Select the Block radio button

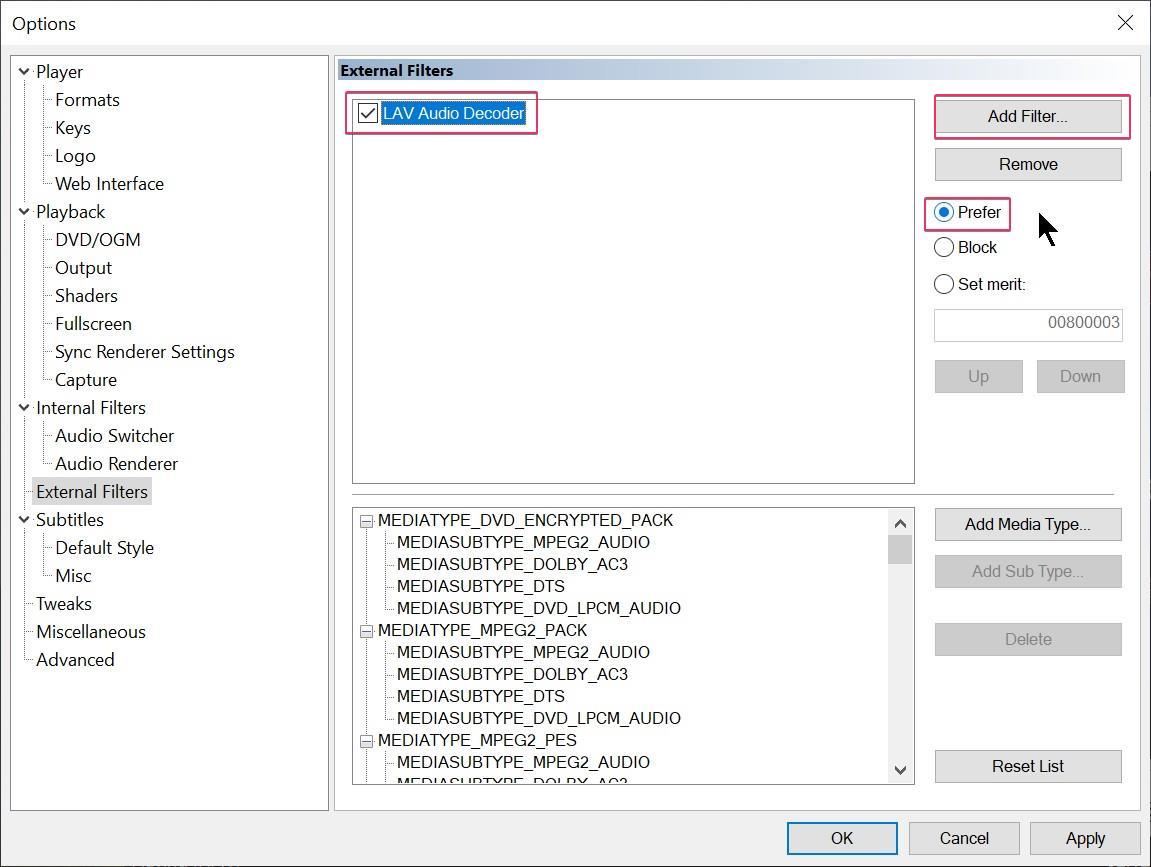pos(944,247)
